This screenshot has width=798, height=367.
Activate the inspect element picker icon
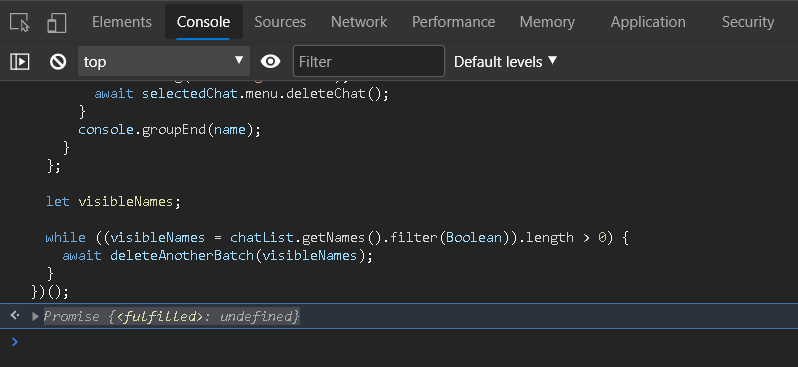pos(20,22)
